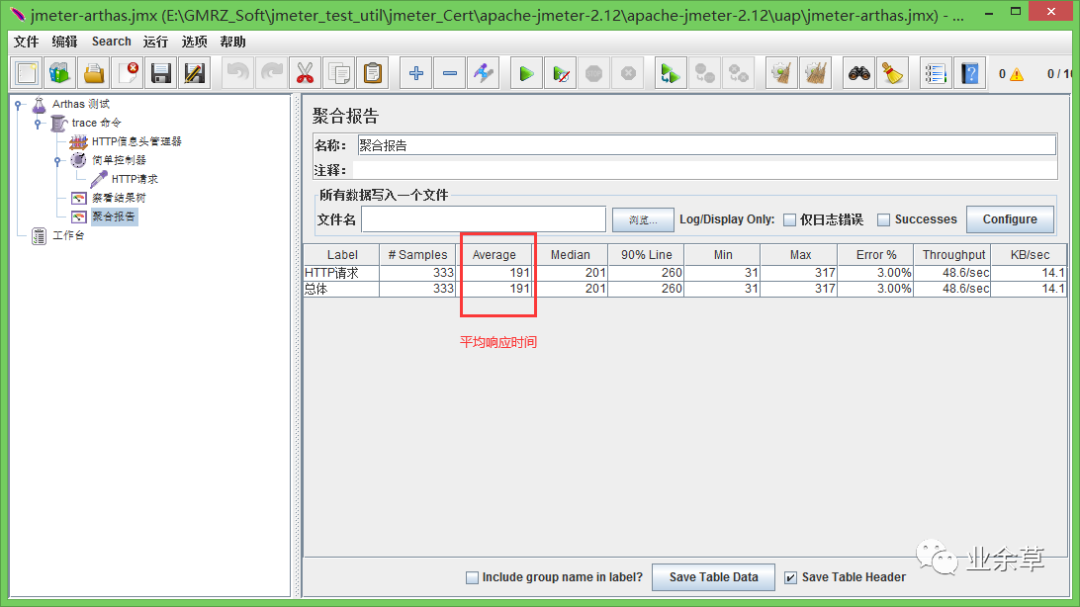The image size is (1080, 607).
Task: Tick the 仅日志错误 checkbox
Action: tap(789, 220)
